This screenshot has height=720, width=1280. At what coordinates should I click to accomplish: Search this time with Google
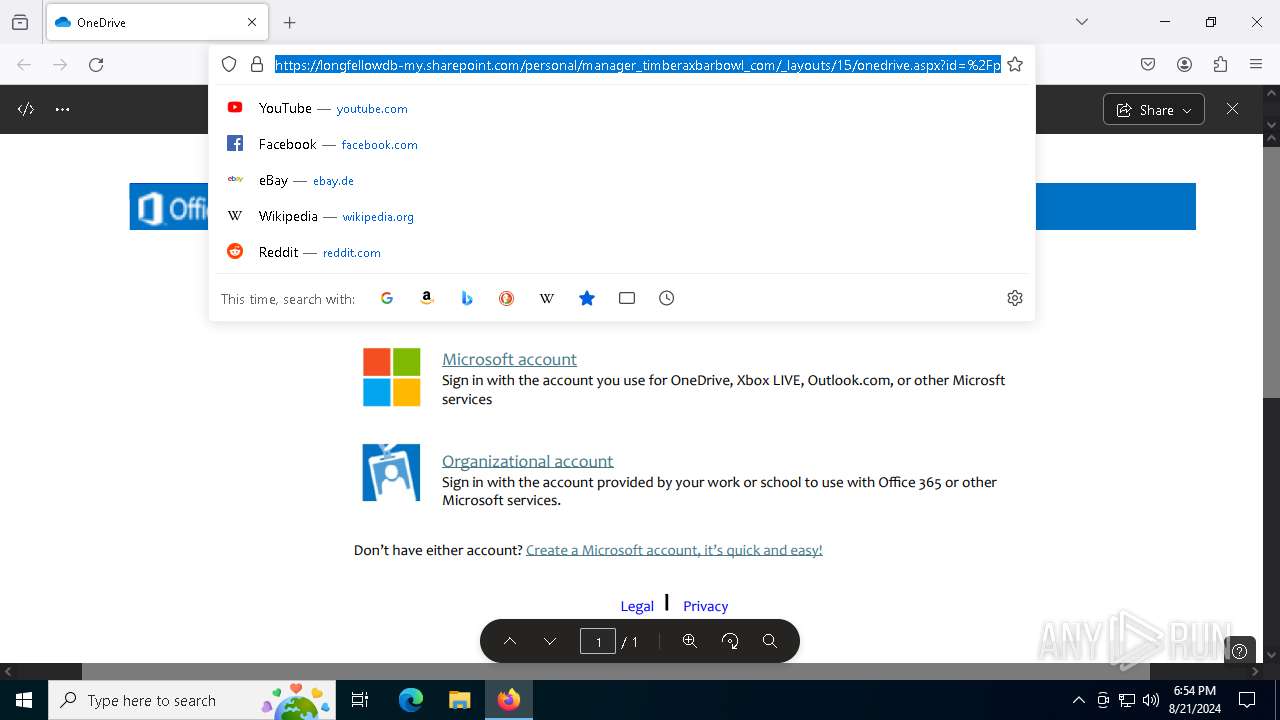coord(387,298)
